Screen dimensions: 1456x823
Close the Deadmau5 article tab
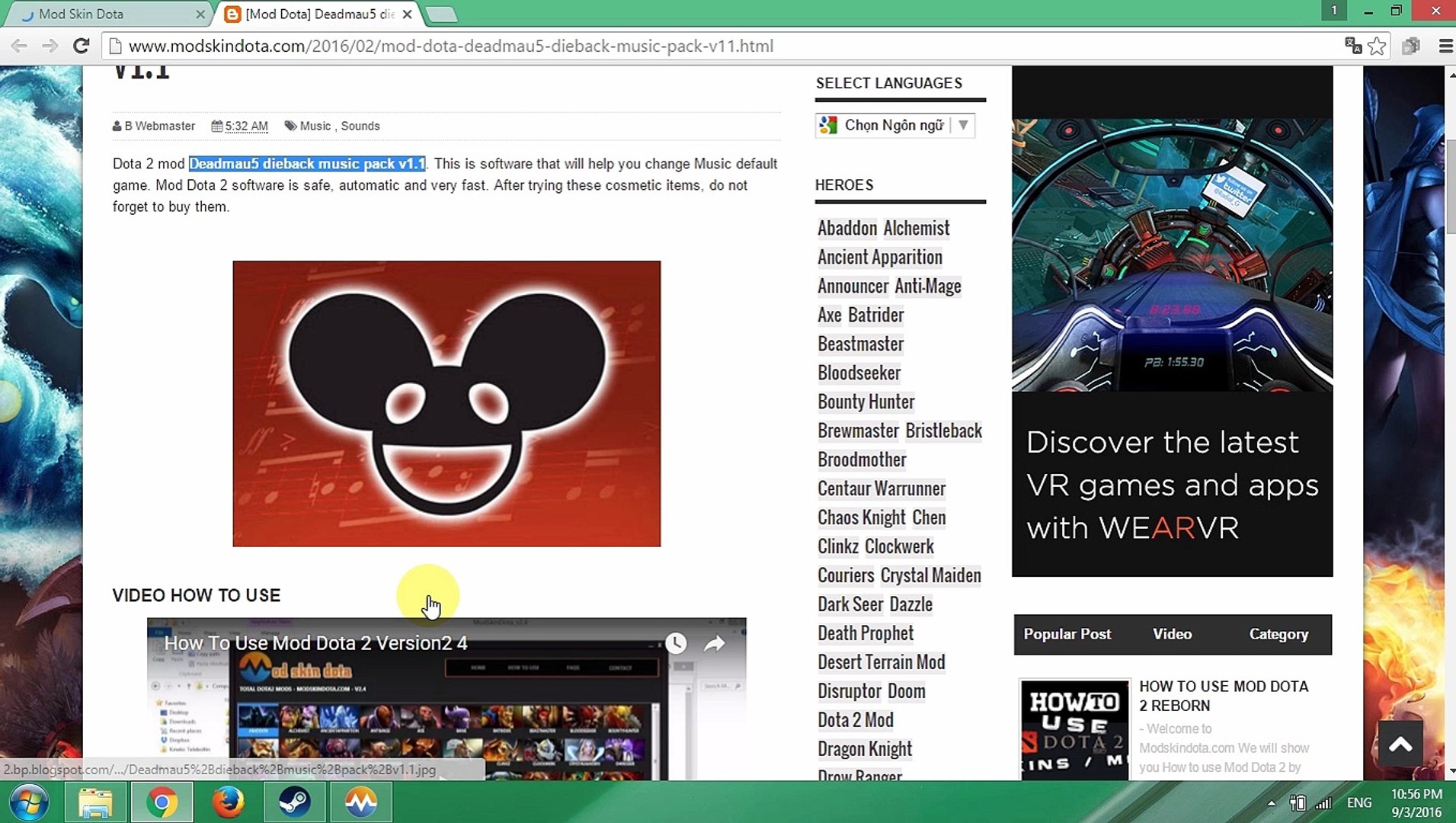point(408,14)
